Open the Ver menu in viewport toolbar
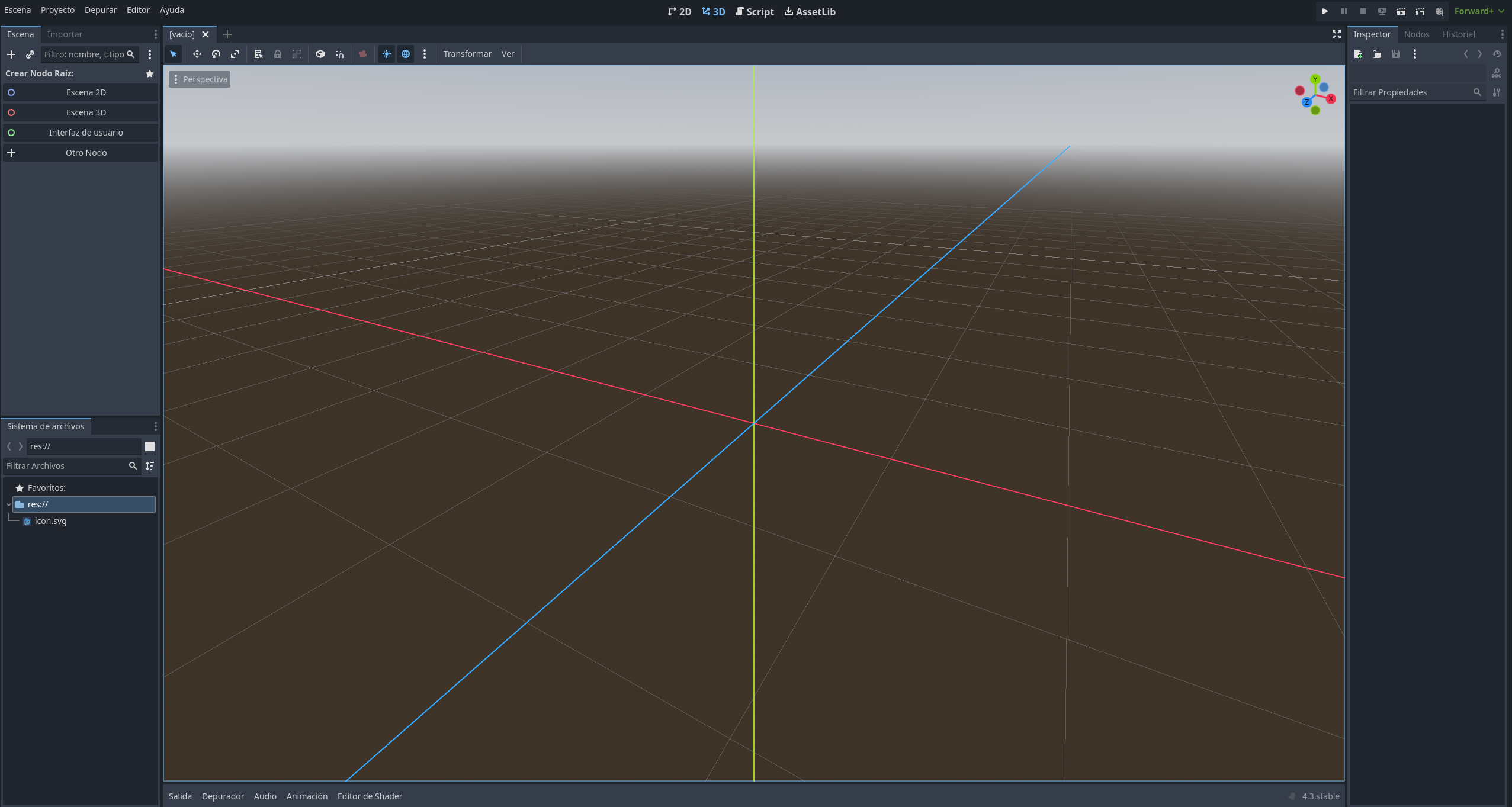 pos(508,54)
